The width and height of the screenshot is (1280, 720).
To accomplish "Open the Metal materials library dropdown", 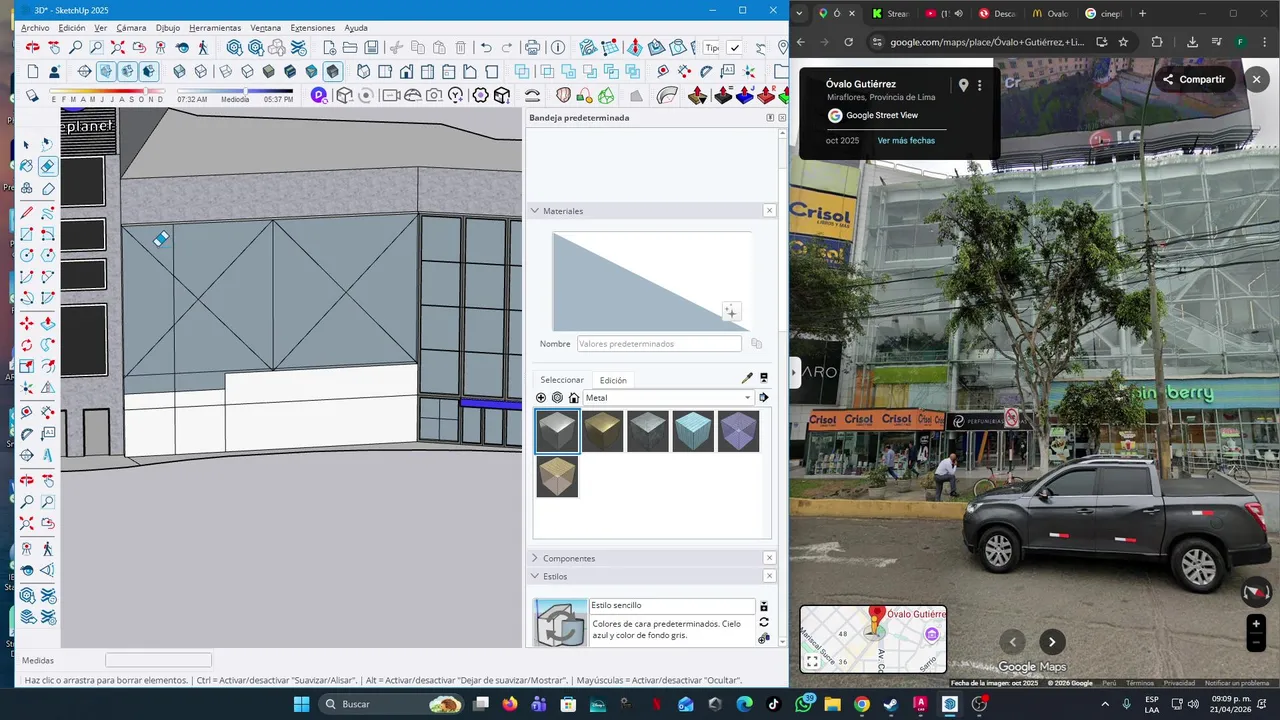I will pyautogui.click(x=668, y=398).
